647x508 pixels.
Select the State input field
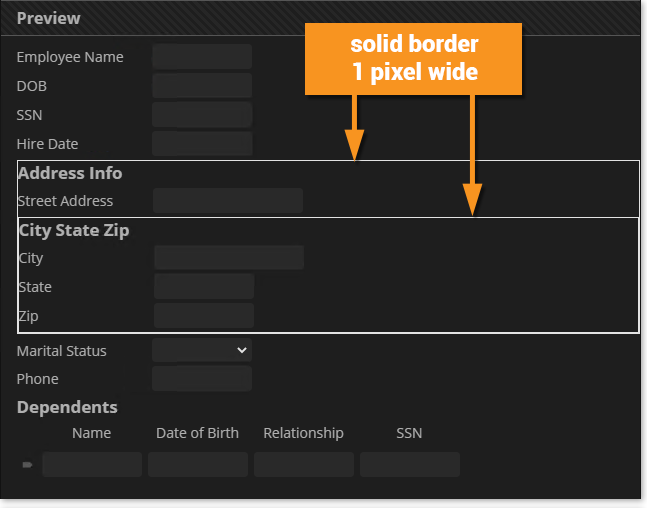click(x=204, y=287)
